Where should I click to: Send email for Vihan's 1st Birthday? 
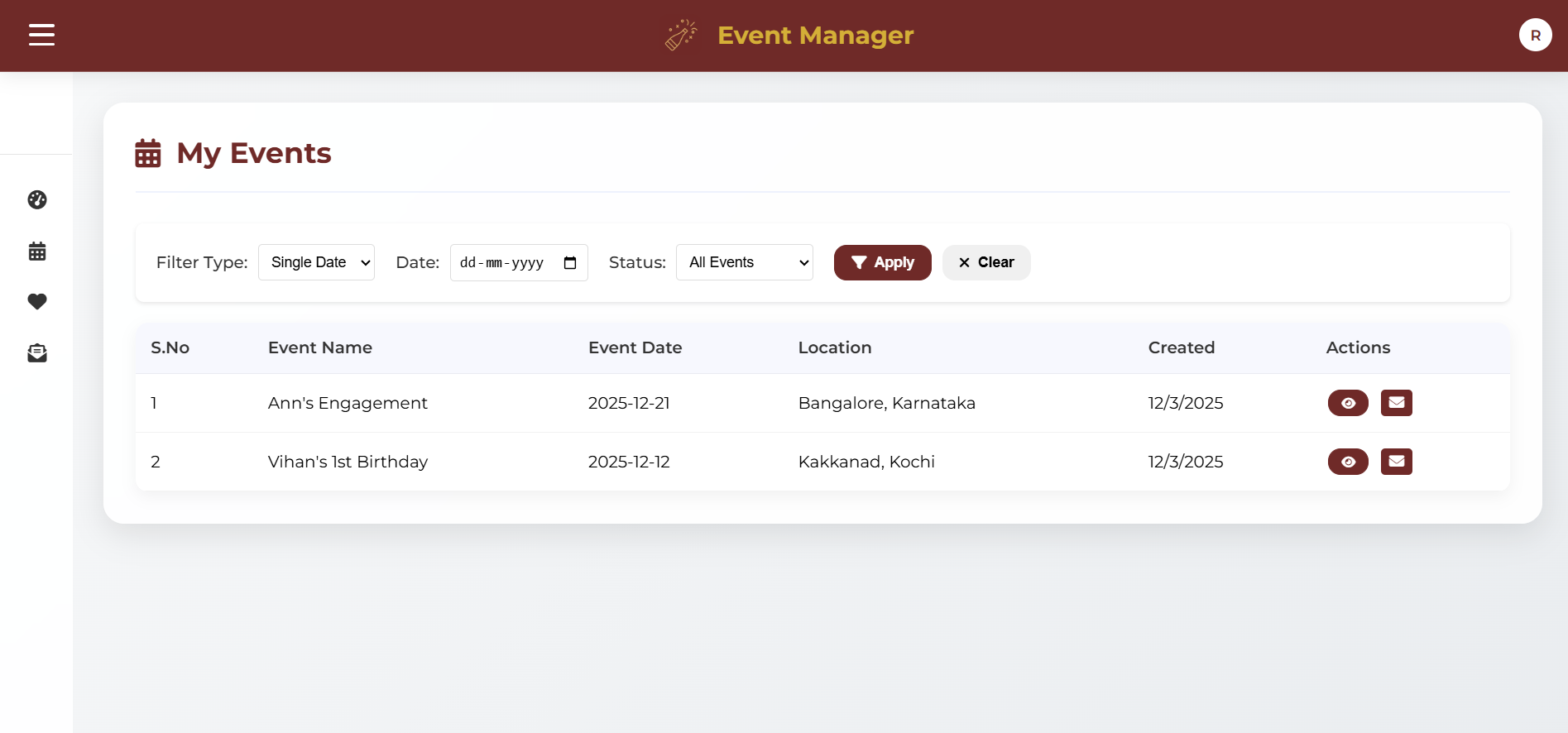pyautogui.click(x=1397, y=462)
